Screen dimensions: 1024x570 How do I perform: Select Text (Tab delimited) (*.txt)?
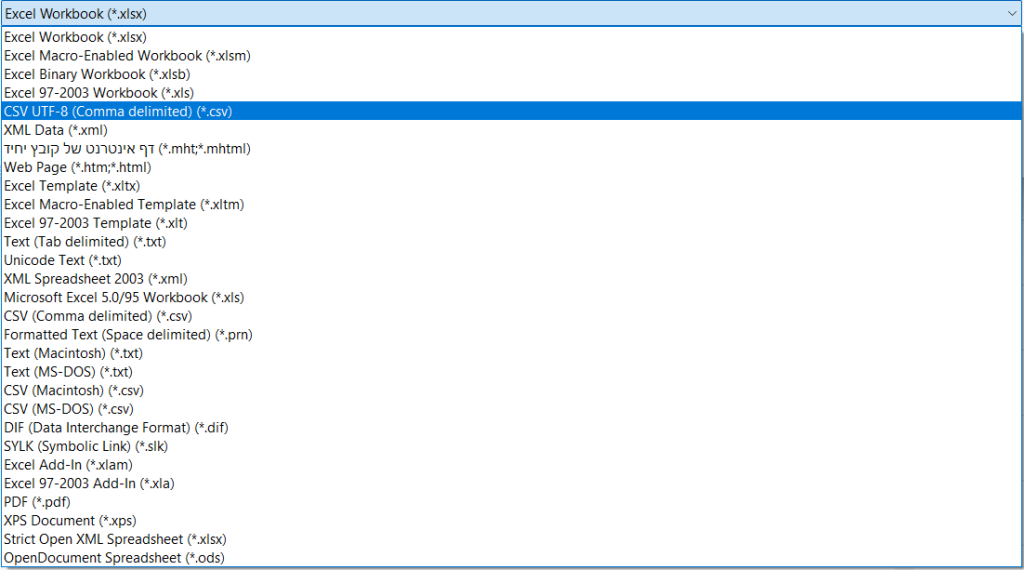pos(85,242)
